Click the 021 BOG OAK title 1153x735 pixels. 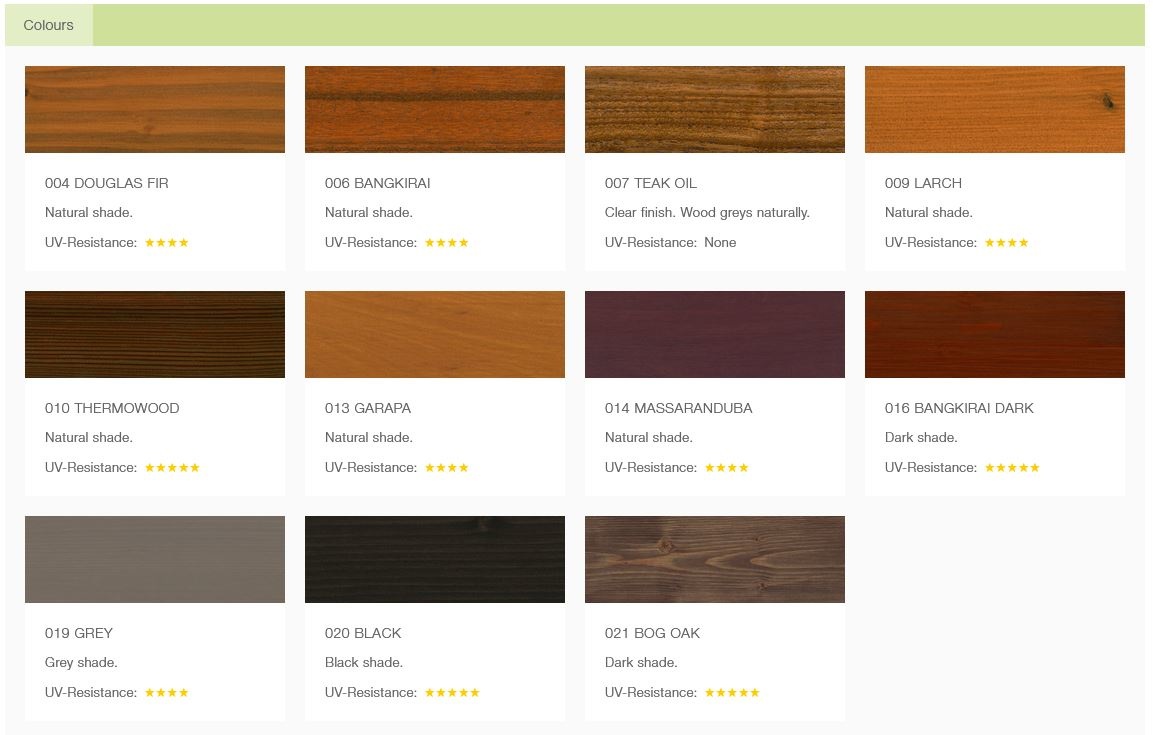point(652,633)
